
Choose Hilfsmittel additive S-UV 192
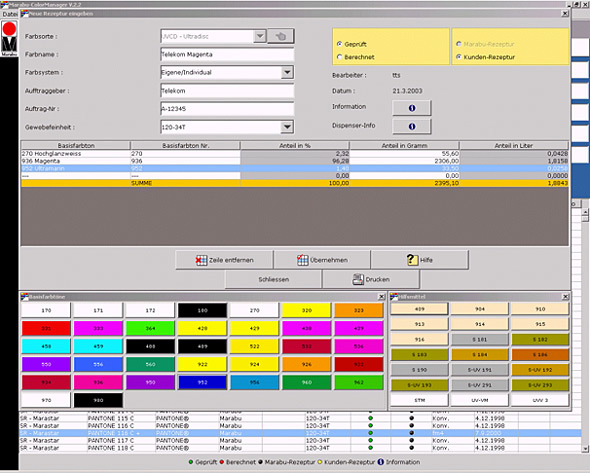pyautogui.click(x=540, y=370)
